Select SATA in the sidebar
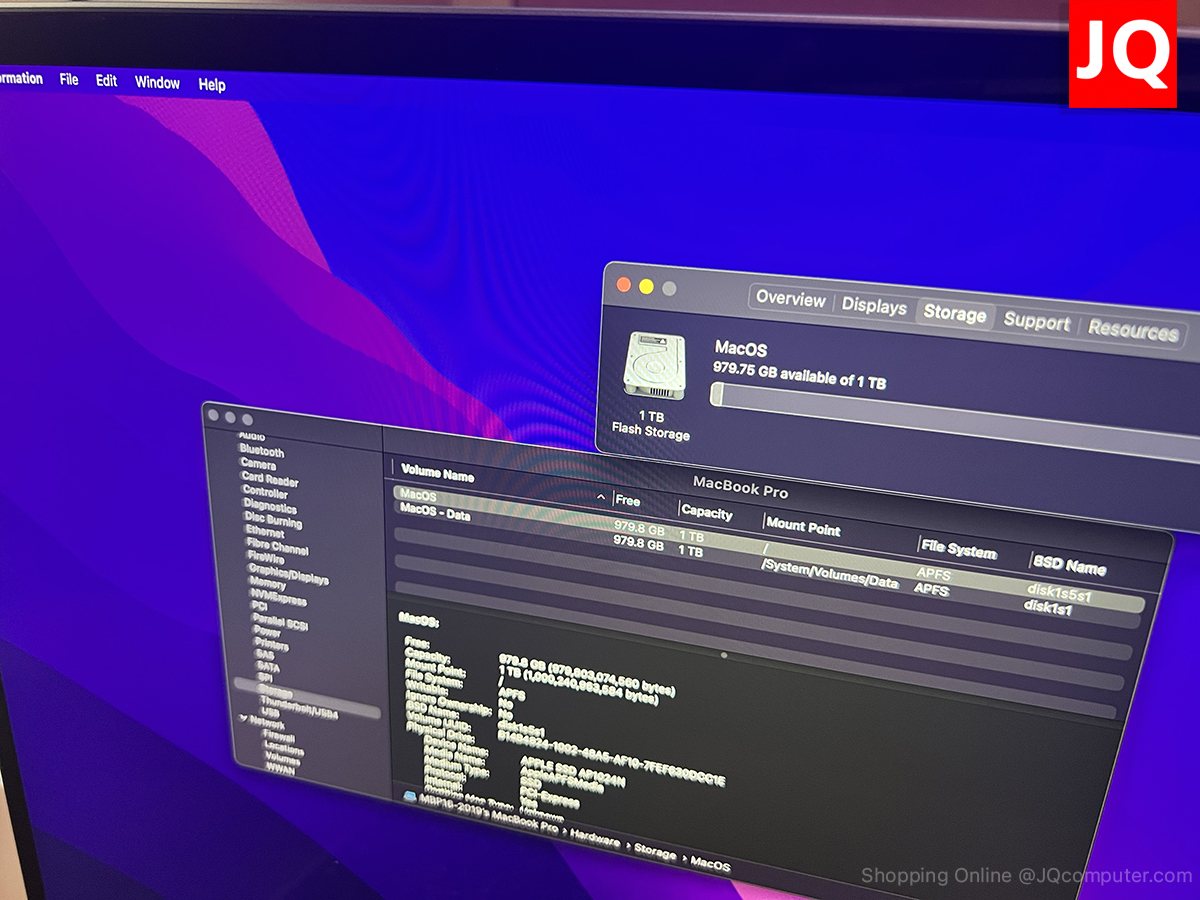 coord(267,667)
